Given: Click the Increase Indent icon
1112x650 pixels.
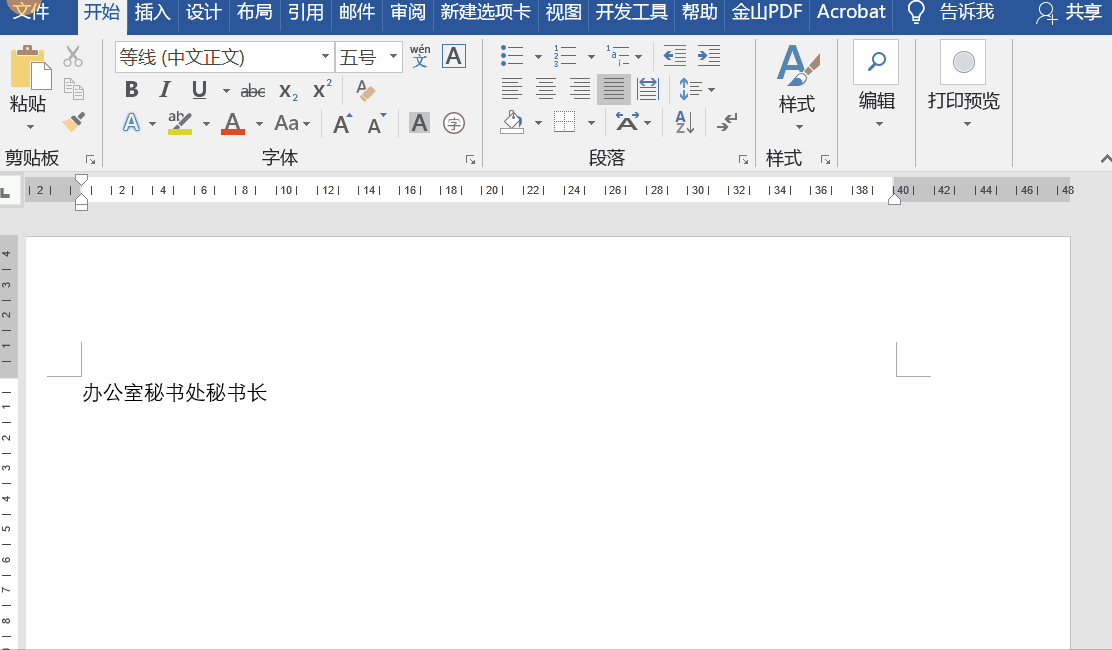Looking at the screenshot, I should point(709,56).
